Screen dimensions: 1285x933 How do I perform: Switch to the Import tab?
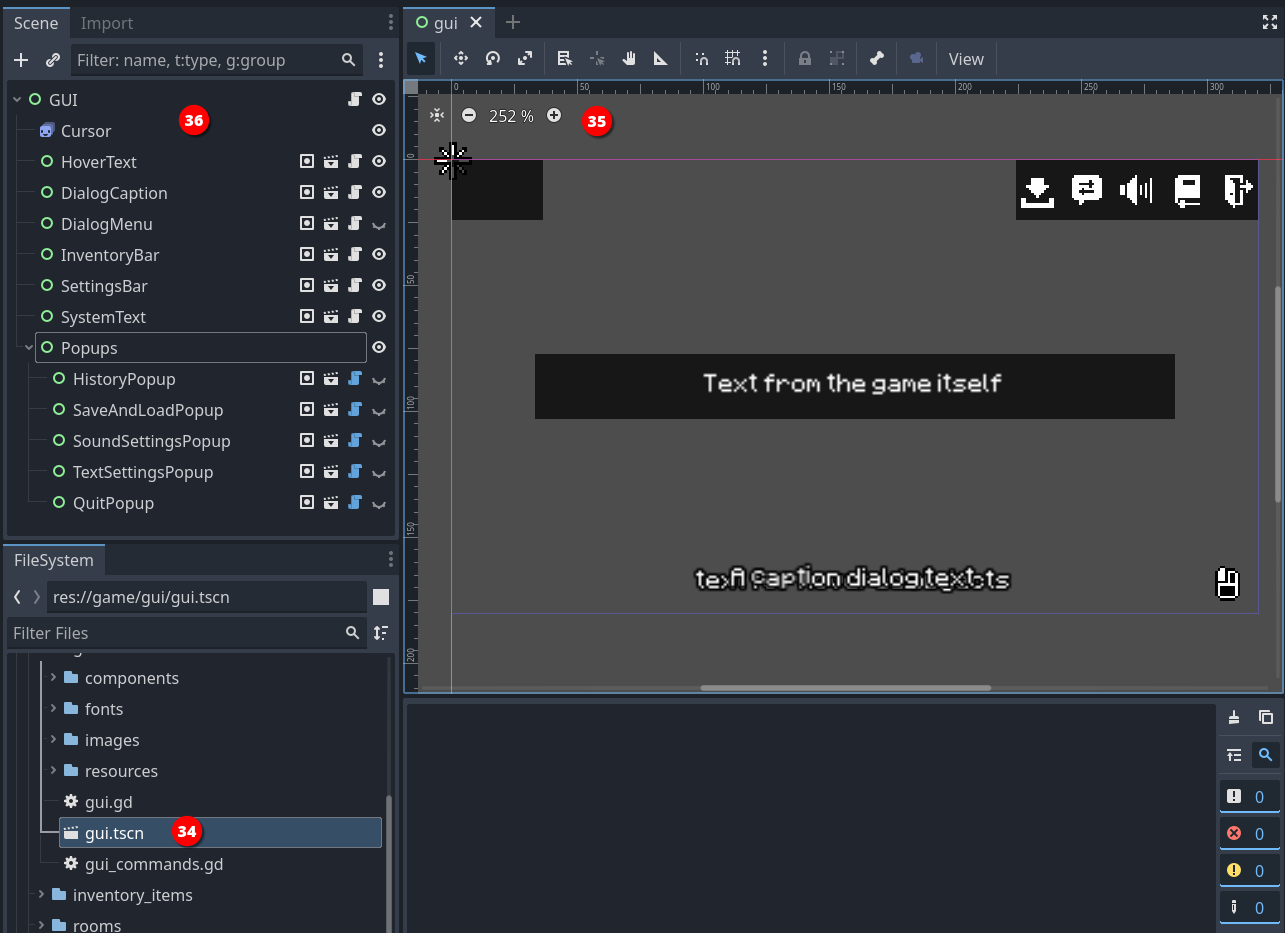[x=107, y=23]
